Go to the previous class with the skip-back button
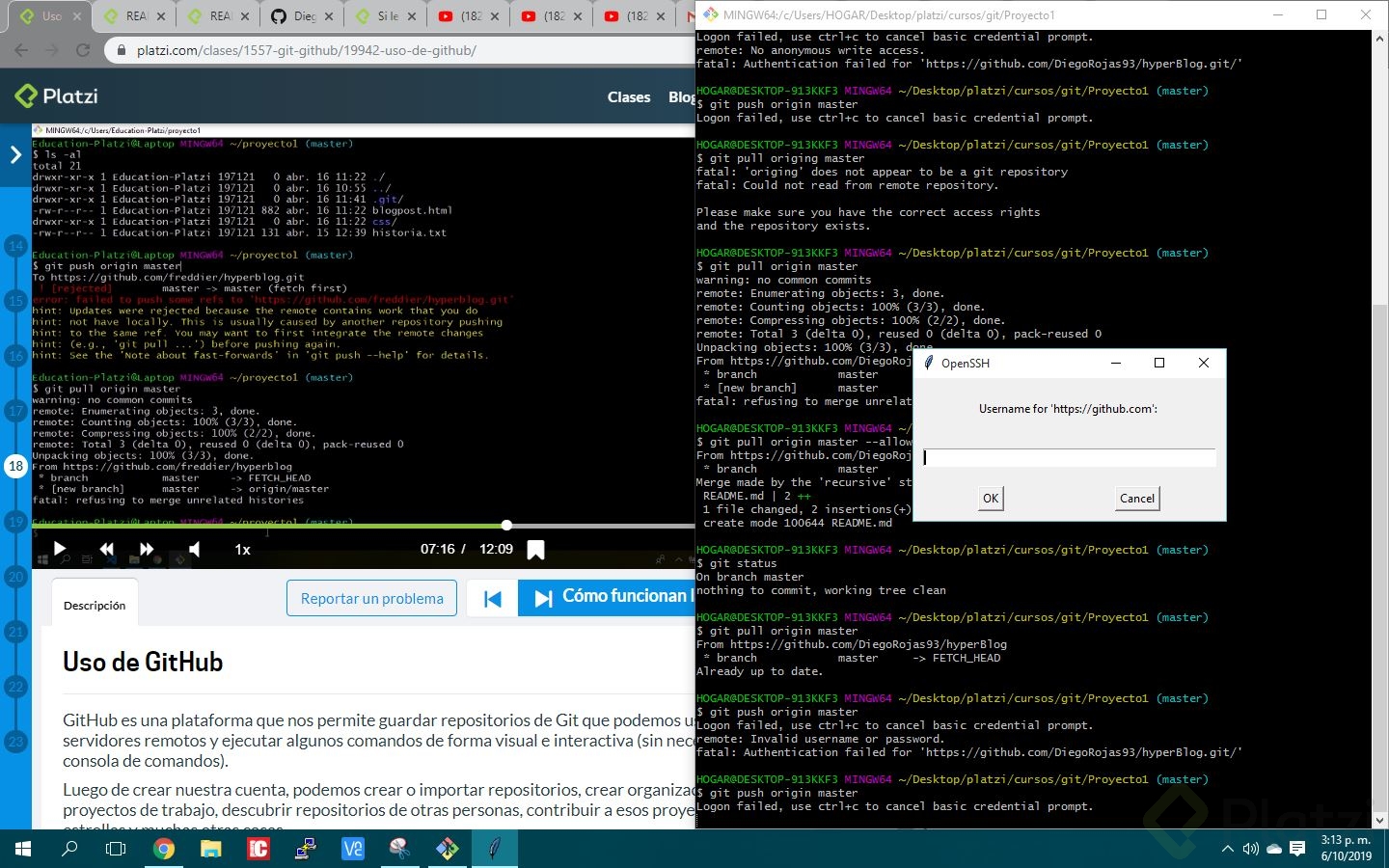 pyautogui.click(x=492, y=598)
